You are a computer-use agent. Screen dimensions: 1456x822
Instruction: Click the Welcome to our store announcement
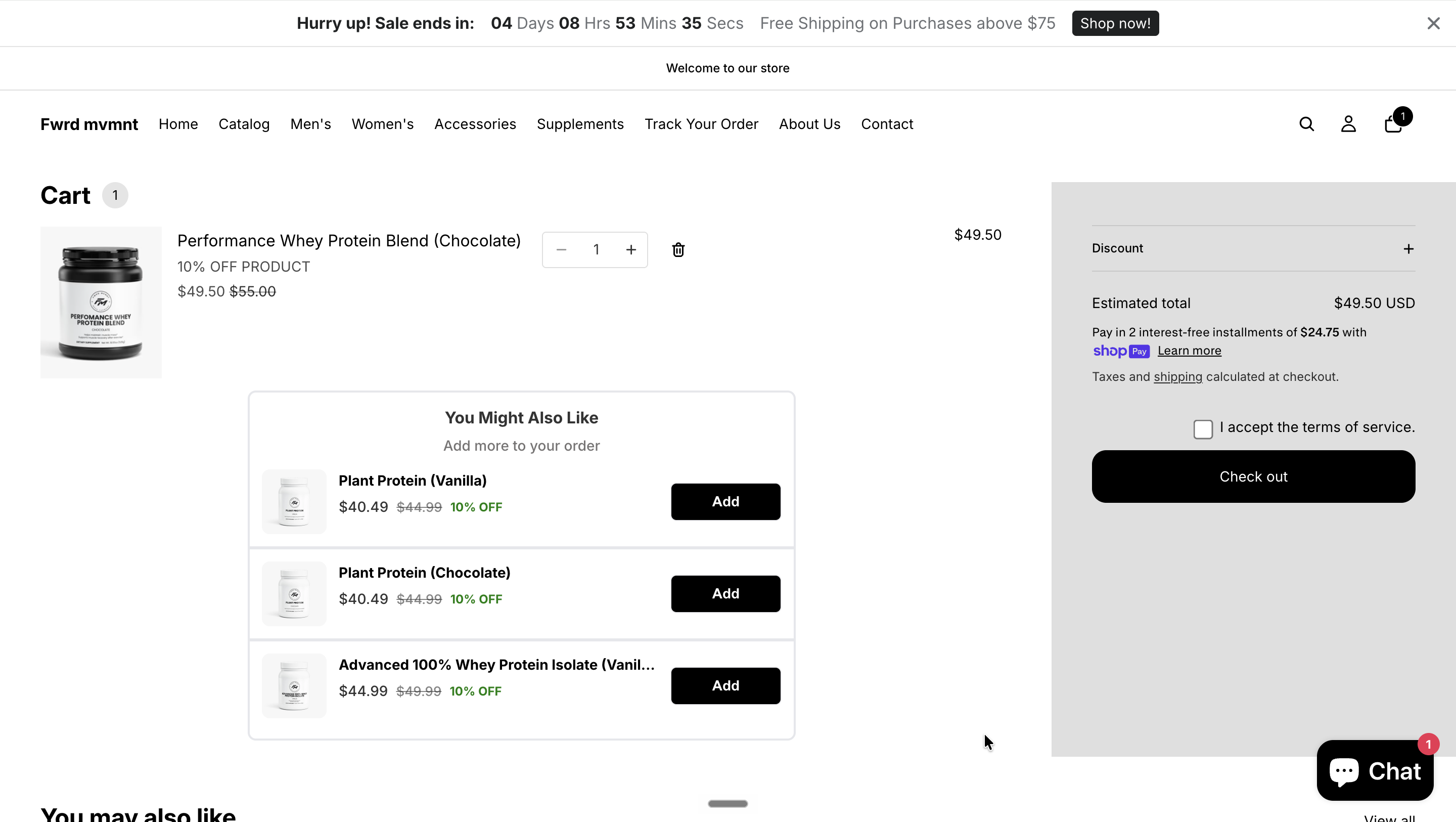727,68
